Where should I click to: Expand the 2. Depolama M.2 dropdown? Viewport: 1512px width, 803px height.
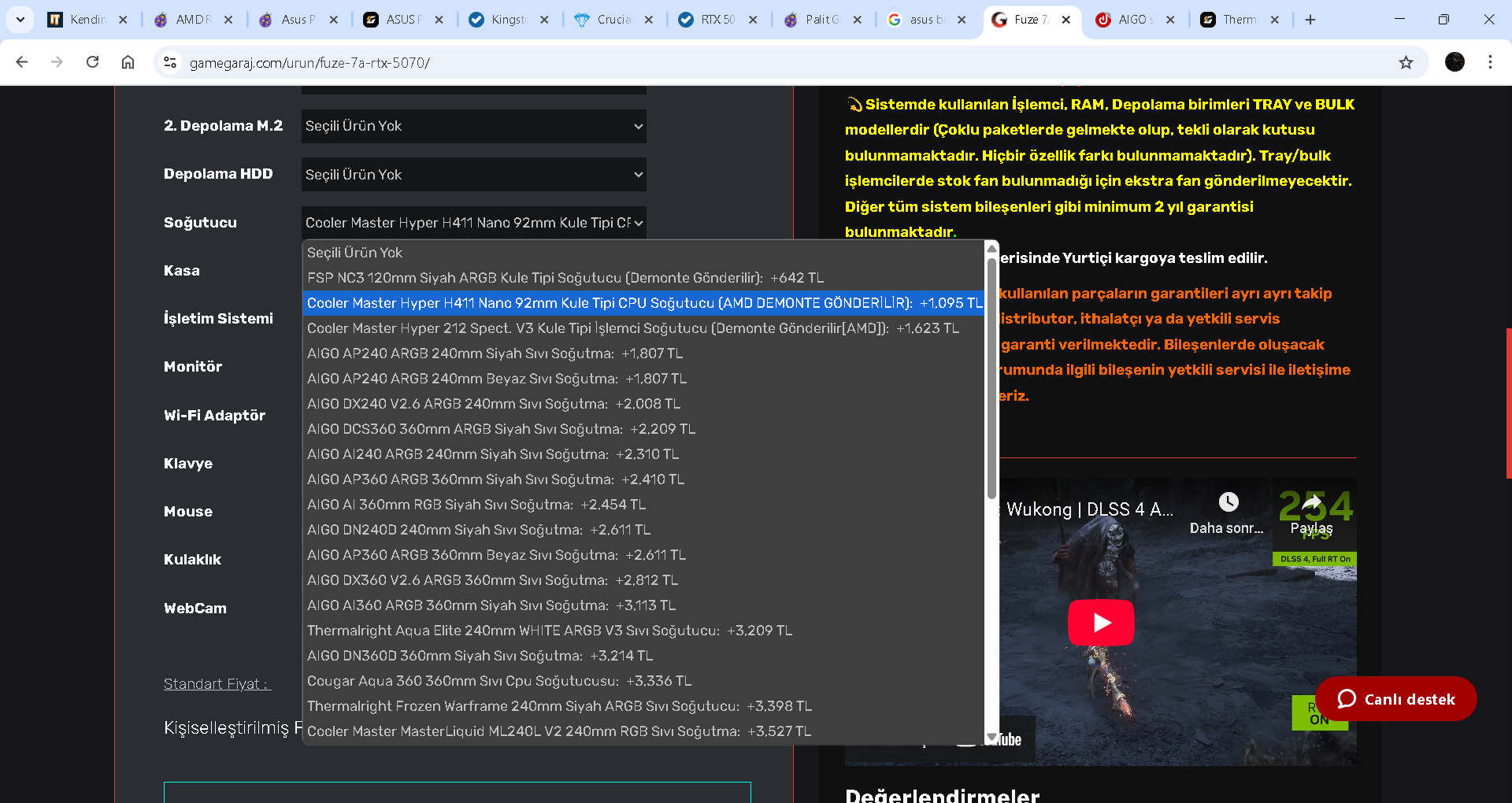point(473,126)
